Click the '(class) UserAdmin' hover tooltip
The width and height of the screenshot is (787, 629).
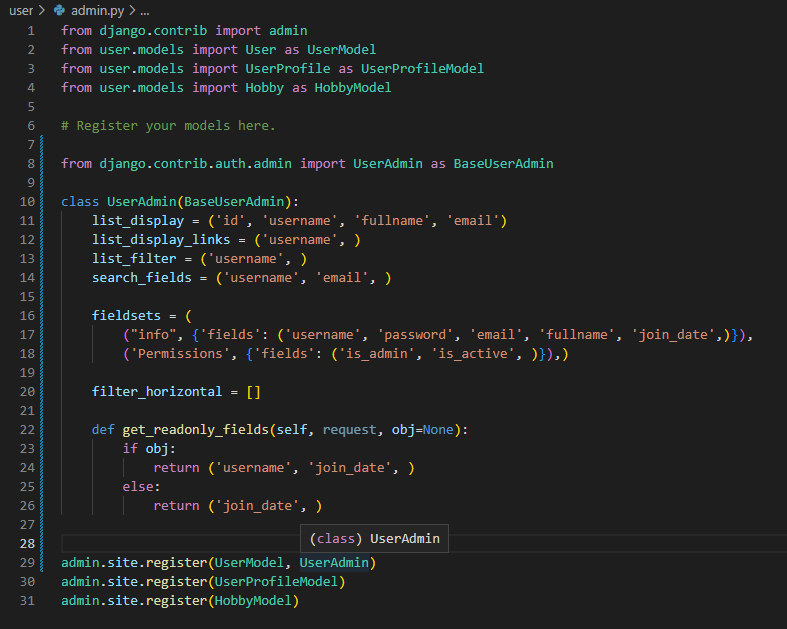pos(374,539)
